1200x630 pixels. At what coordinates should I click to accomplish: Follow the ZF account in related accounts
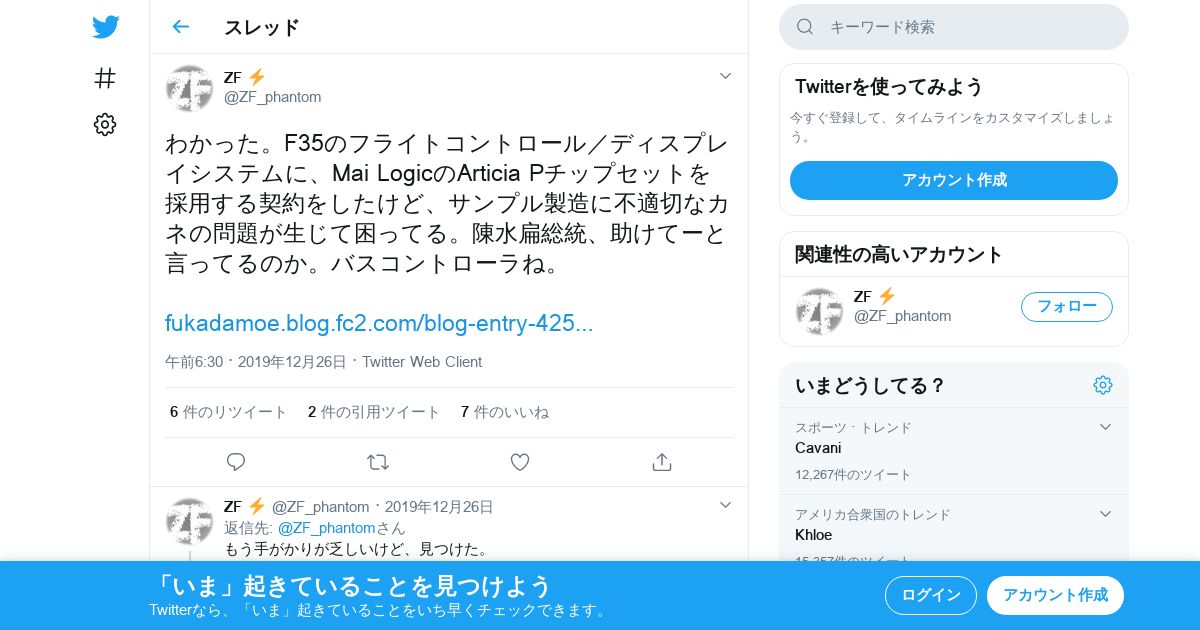coord(1067,307)
